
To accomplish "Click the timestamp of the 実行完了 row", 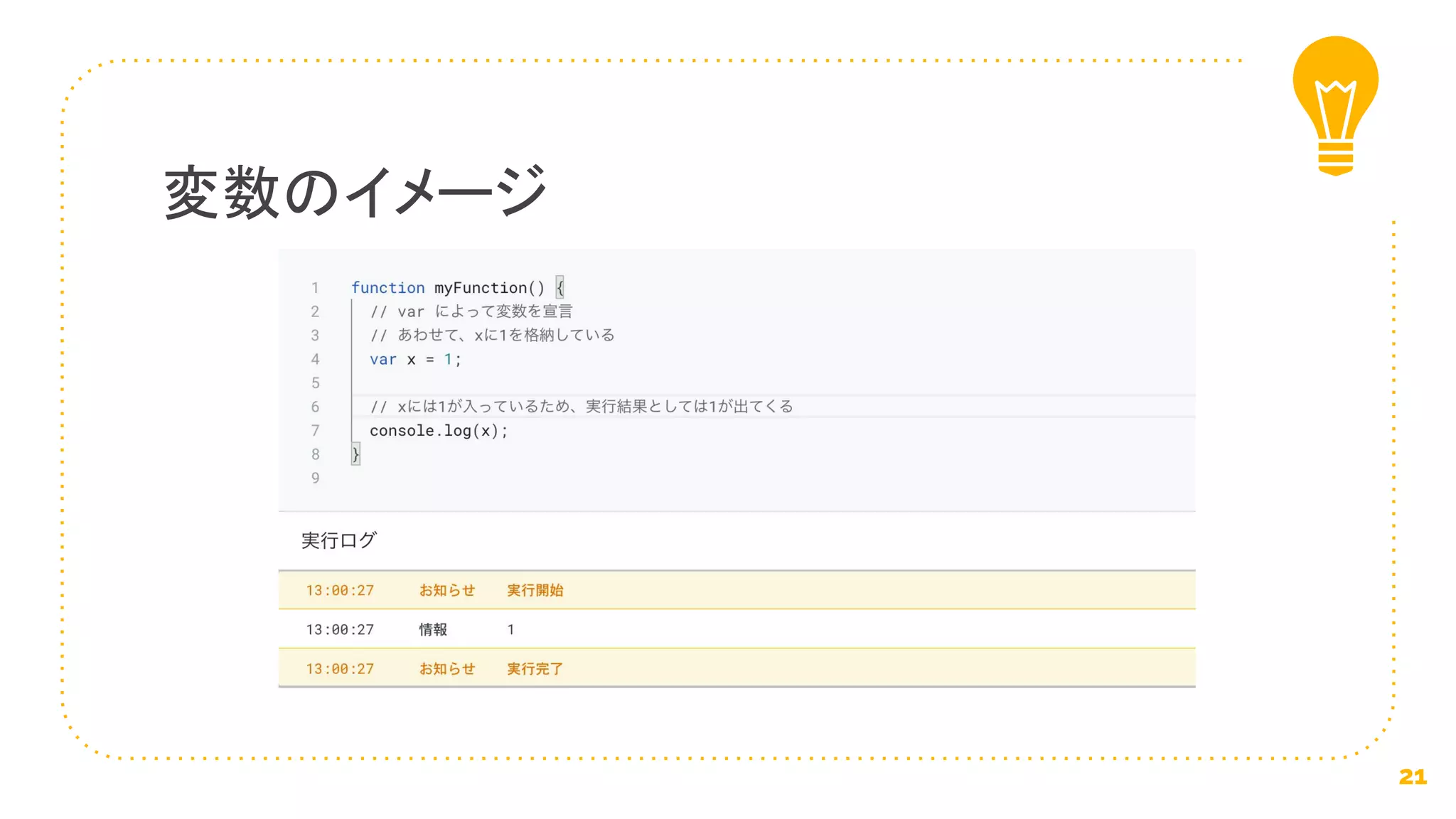I will pos(340,669).
